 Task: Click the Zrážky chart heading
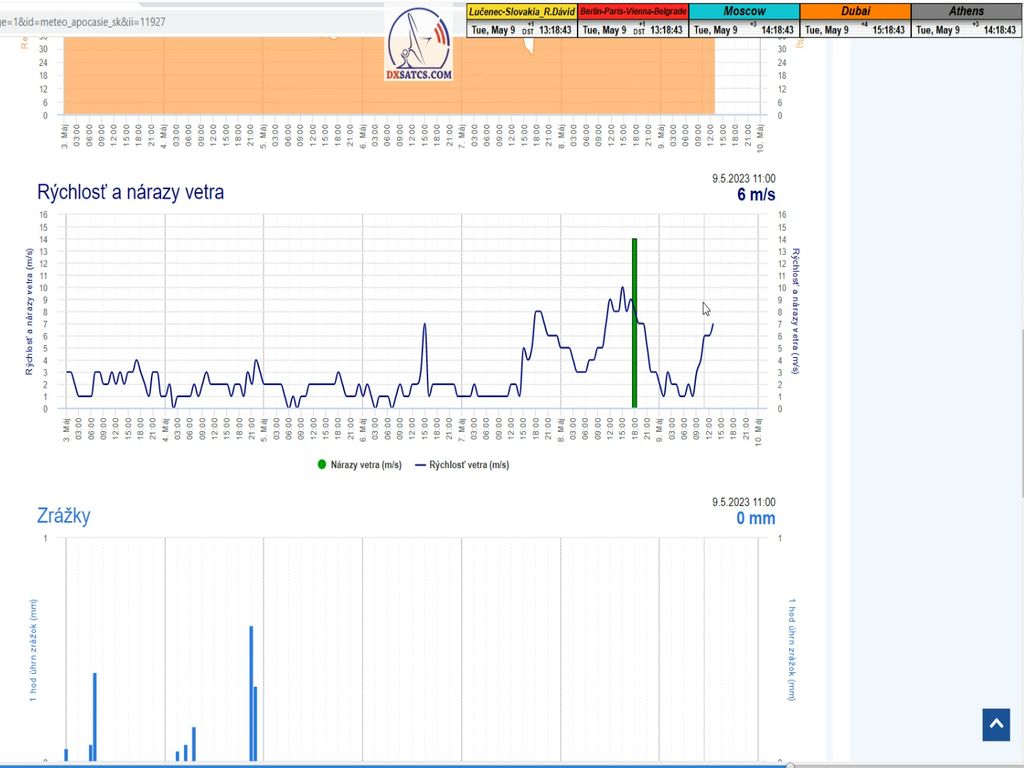[x=64, y=516]
